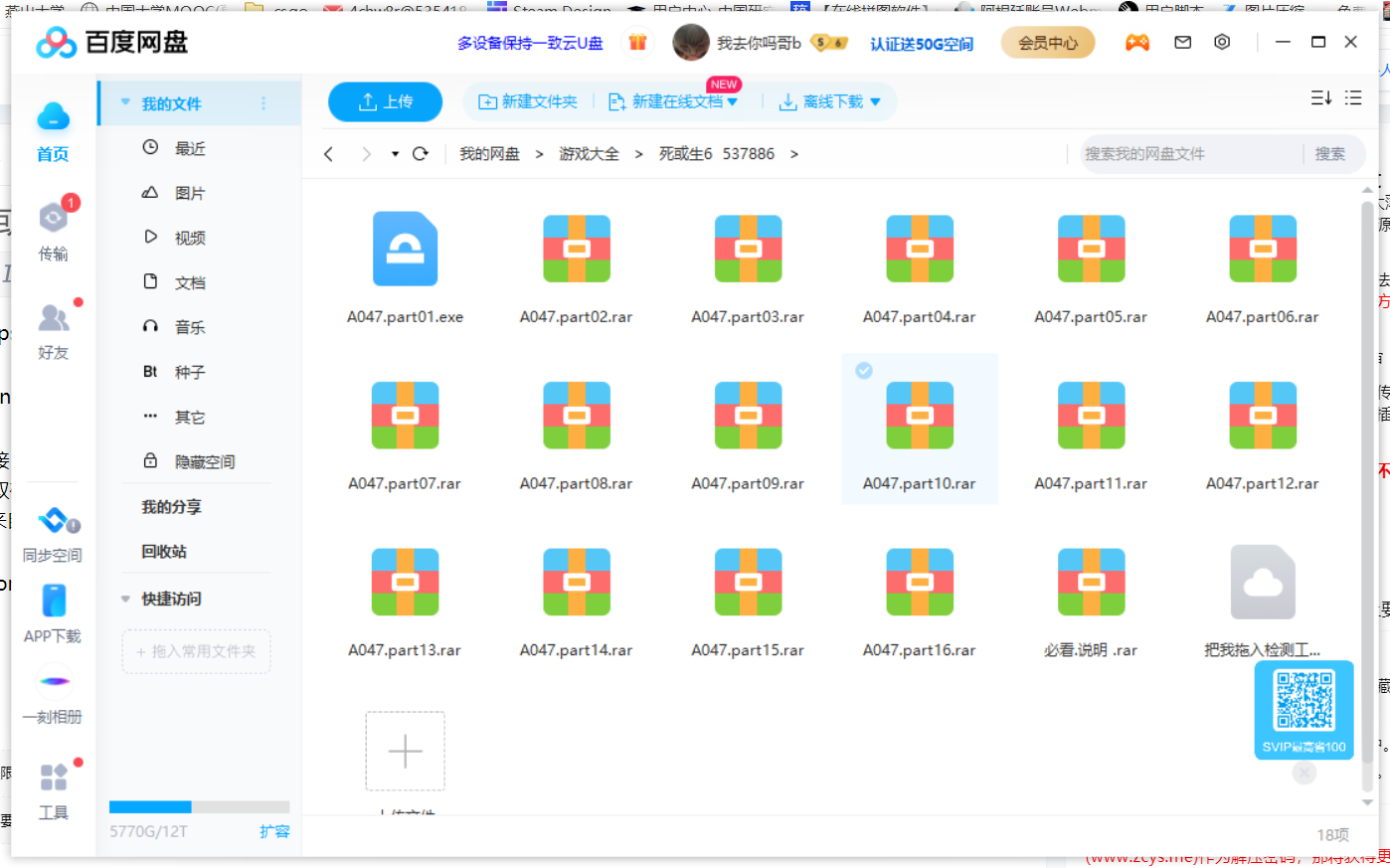Screen dimensions: 1390x868
Task: Select the A047.part05.rar archive
Action: click(x=1091, y=266)
